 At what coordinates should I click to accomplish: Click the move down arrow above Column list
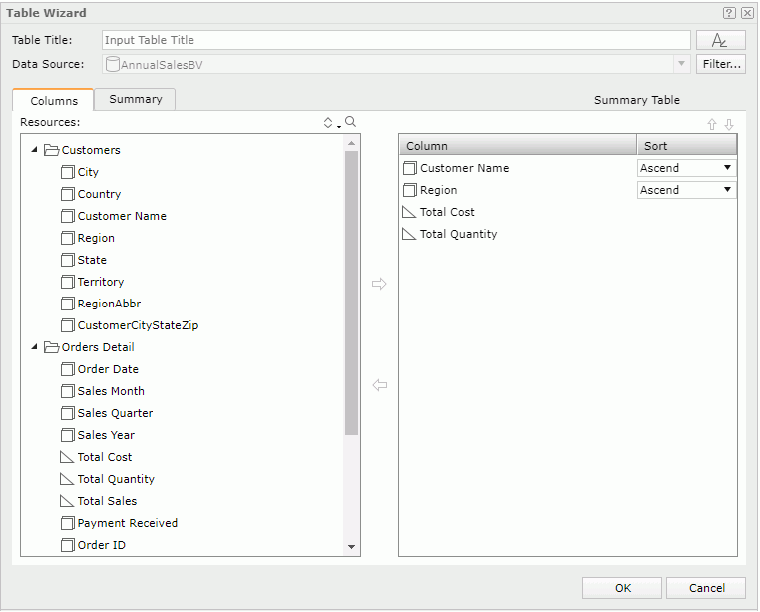click(729, 125)
